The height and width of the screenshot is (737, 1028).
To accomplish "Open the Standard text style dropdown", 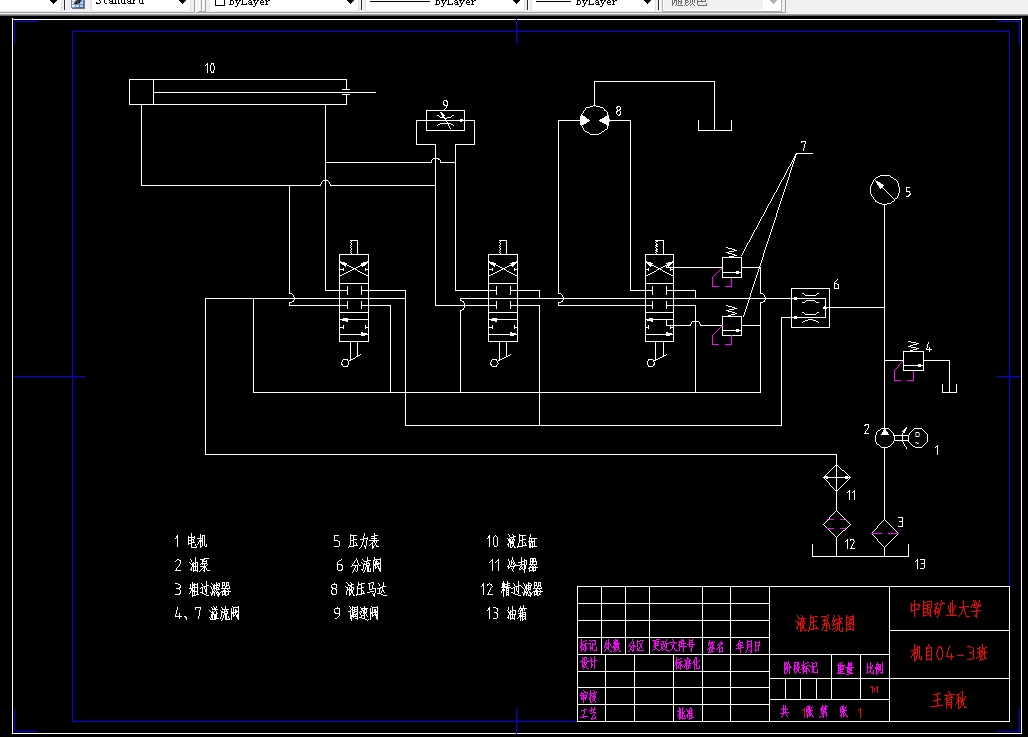I will pyautogui.click(x=140, y=3).
